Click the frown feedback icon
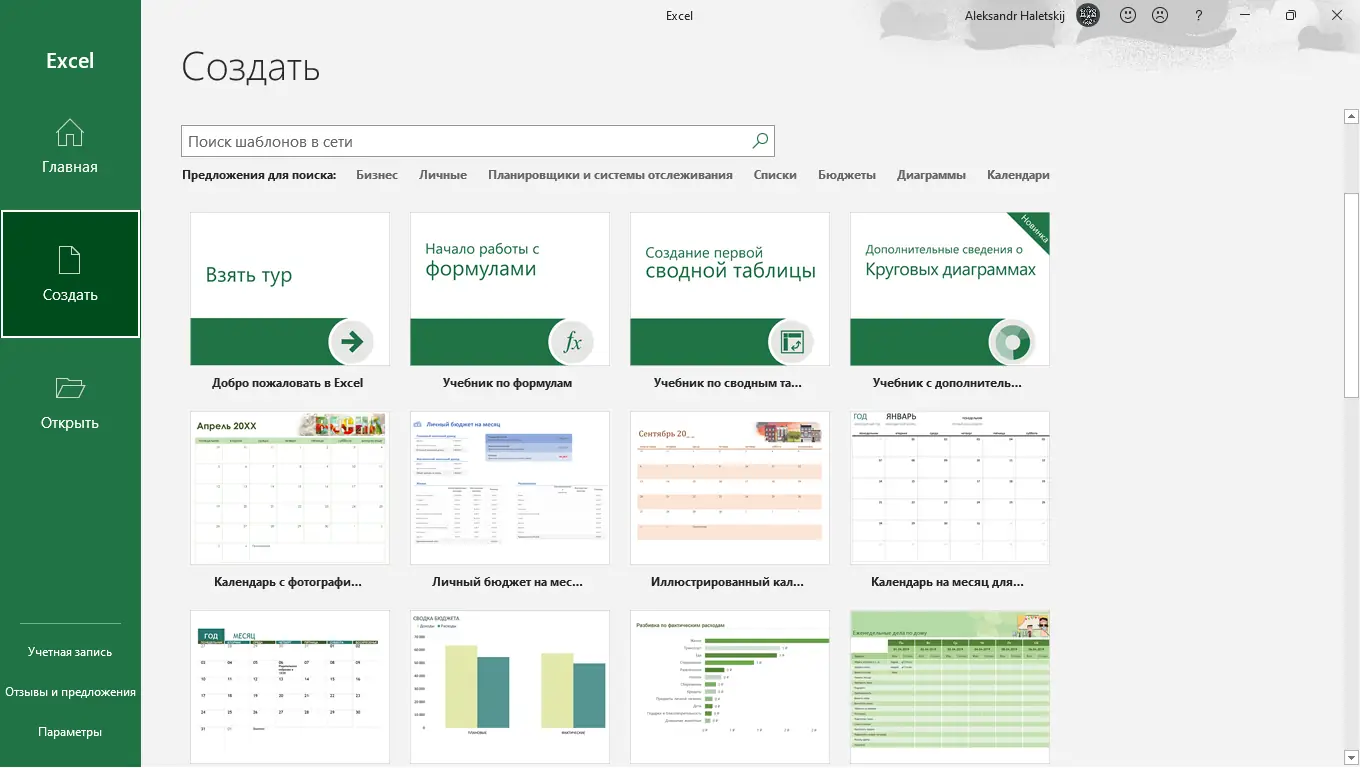 (1160, 16)
